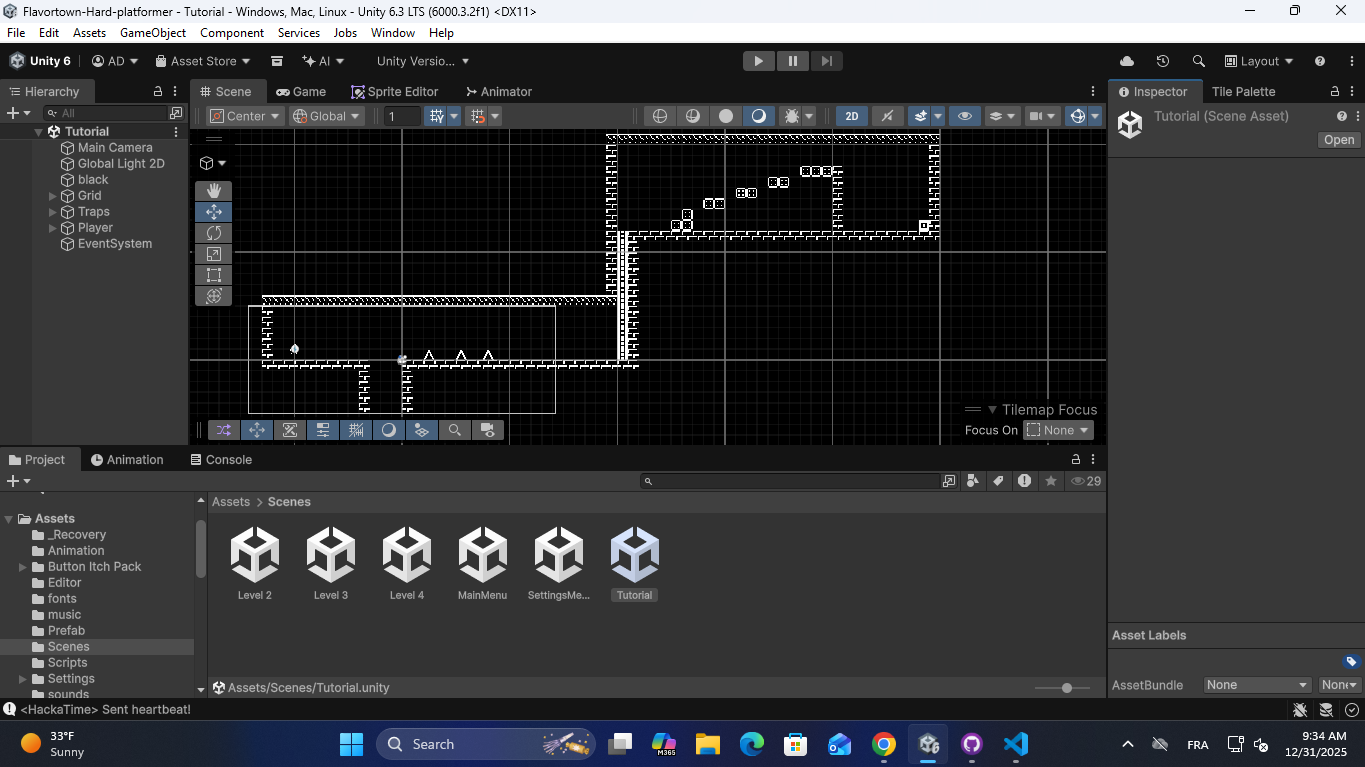The image size is (1365, 767).
Task: Select the Rotate tool in Scene view
Action: click(x=214, y=233)
